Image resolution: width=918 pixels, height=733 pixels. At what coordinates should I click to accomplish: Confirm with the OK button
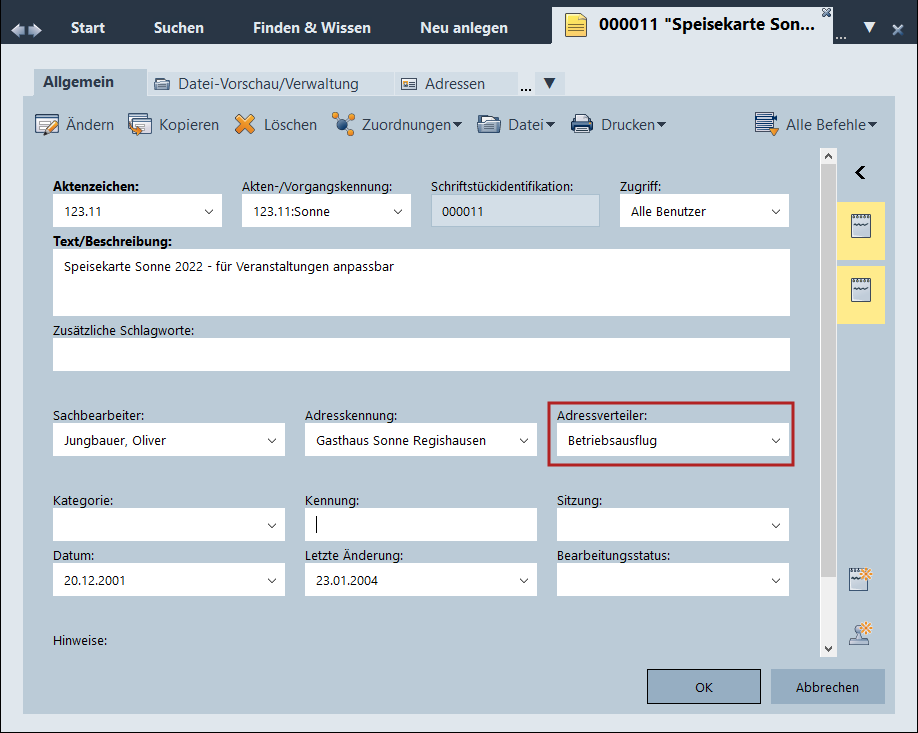click(x=703, y=687)
